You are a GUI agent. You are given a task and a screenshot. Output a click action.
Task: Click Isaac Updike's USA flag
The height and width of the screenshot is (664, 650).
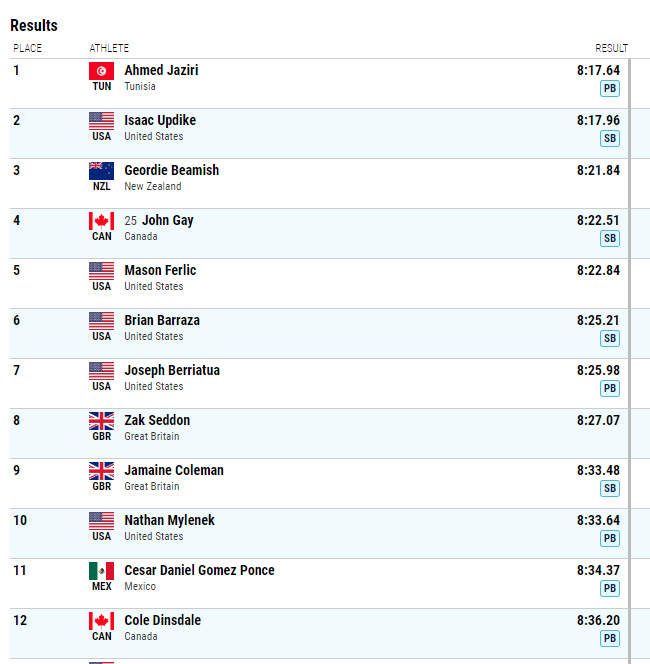coord(101,121)
